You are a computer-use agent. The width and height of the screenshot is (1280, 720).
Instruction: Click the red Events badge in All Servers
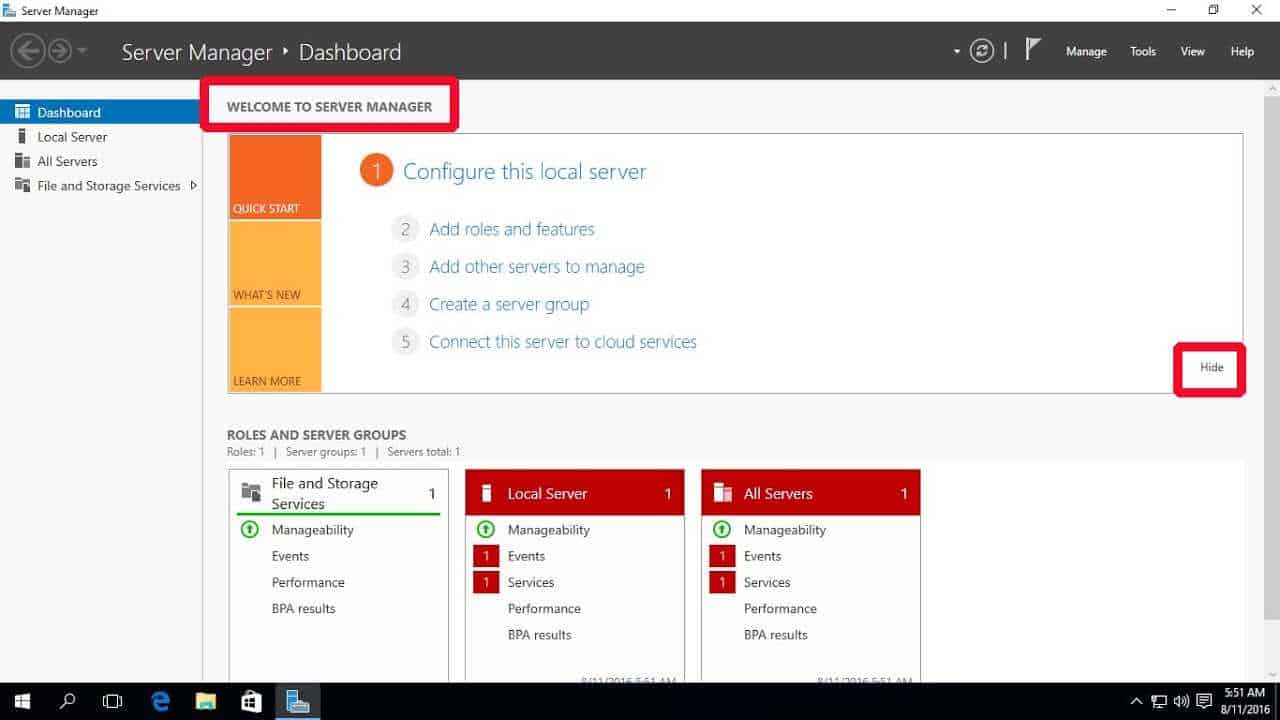[722, 556]
